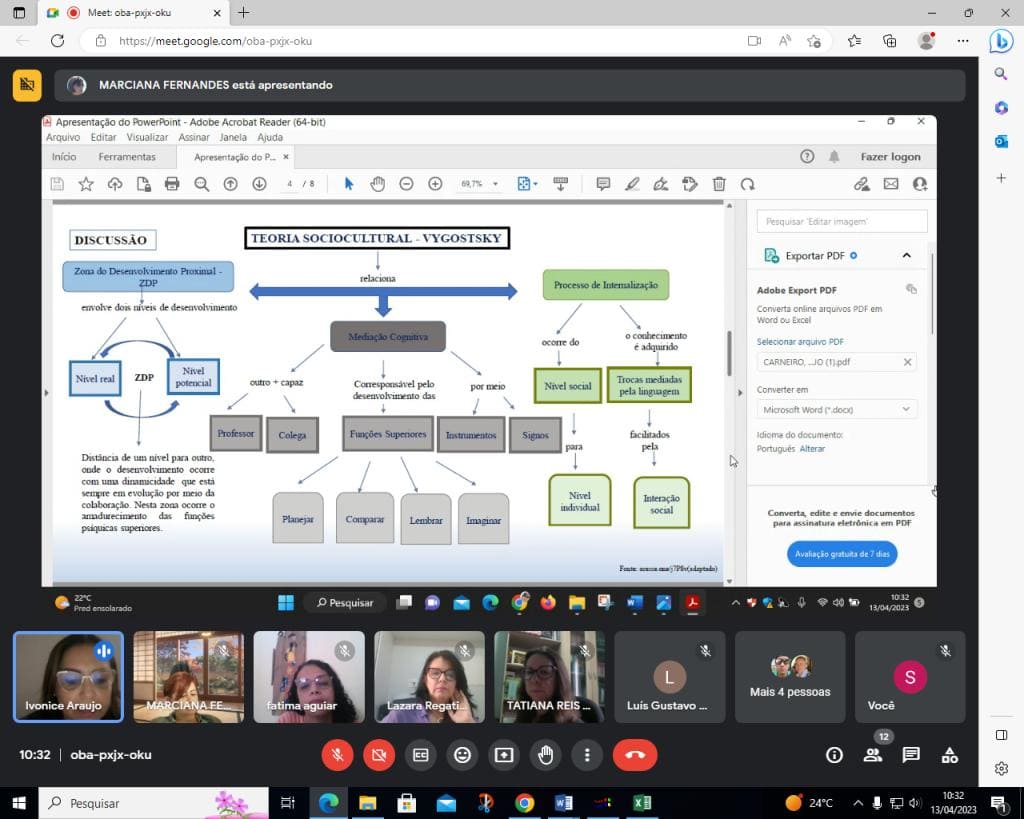The height and width of the screenshot is (819, 1024).
Task: Open 'Microsoft Word (*.docx)' dropdown in shared Acrobat
Action: 837,410
